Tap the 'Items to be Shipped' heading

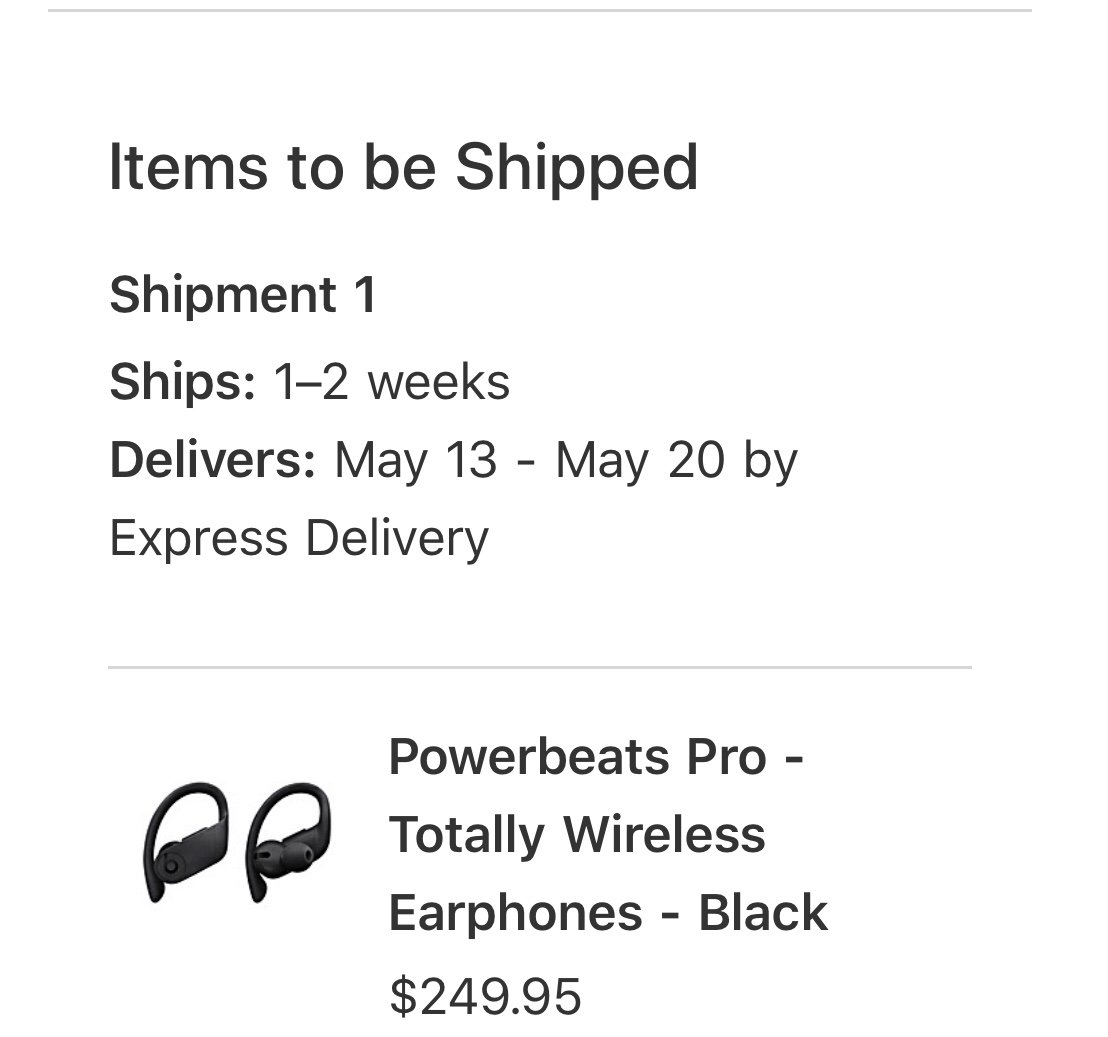click(x=403, y=167)
